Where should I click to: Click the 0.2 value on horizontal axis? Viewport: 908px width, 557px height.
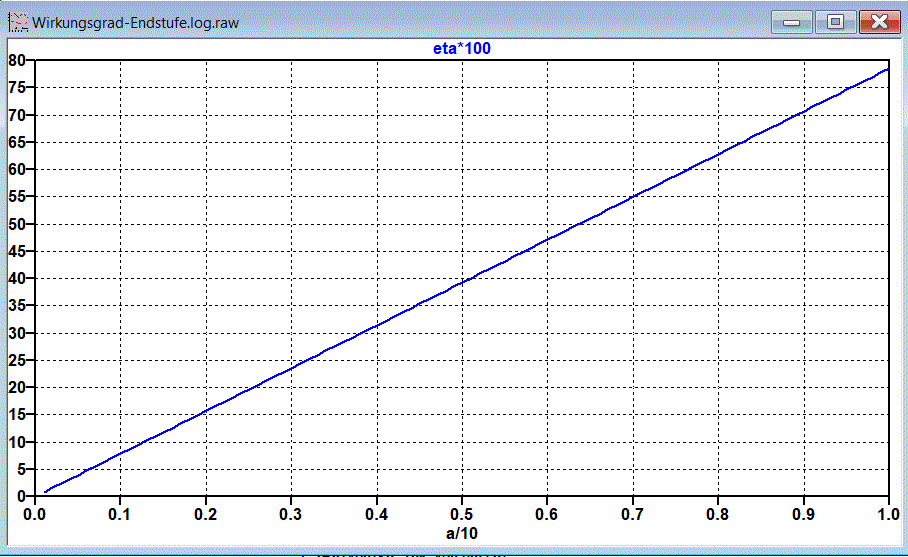point(206,514)
